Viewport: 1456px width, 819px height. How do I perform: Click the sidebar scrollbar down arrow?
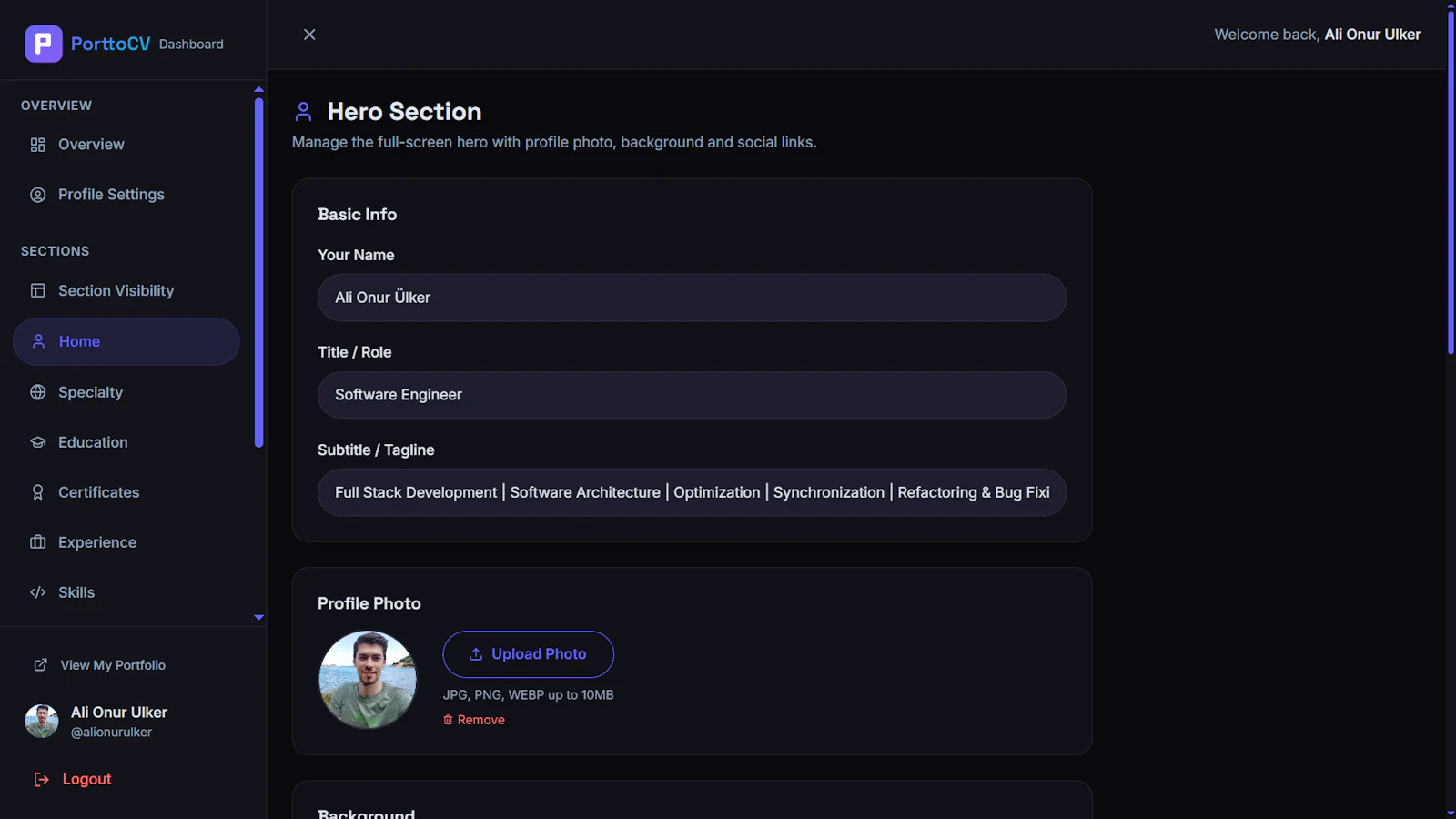pyautogui.click(x=259, y=617)
